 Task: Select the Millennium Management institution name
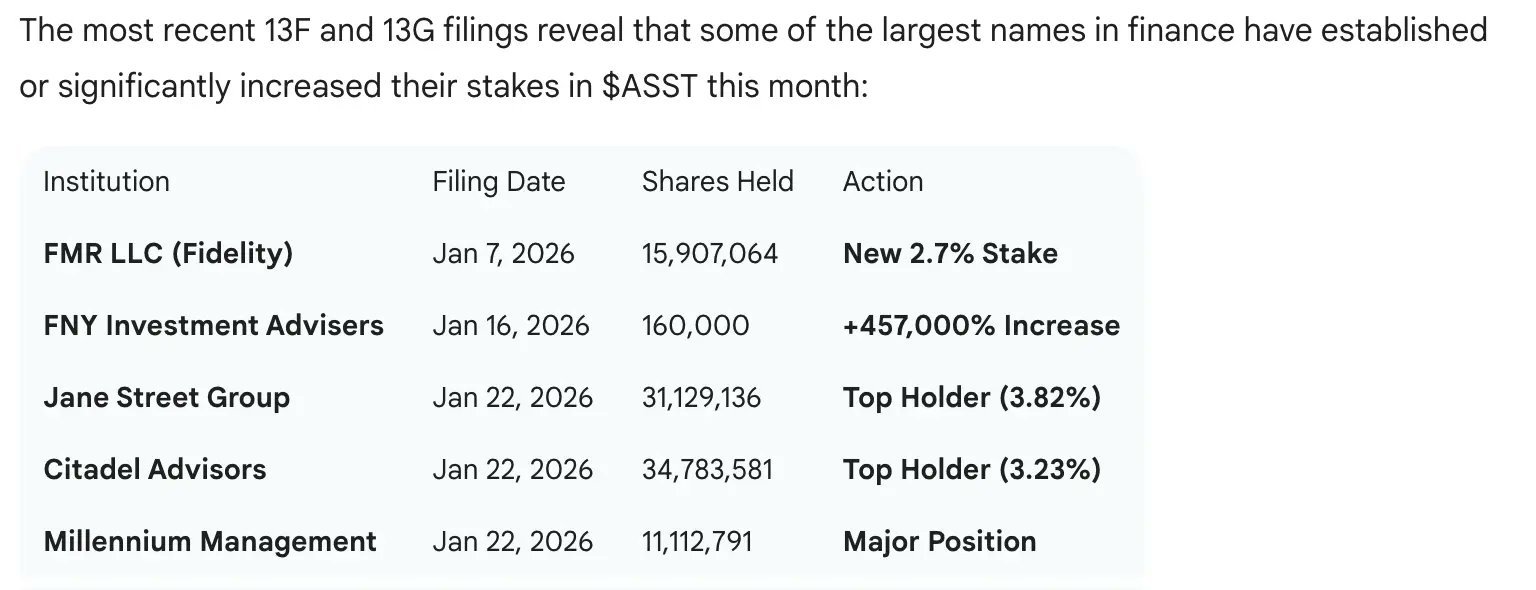click(x=210, y=542)
